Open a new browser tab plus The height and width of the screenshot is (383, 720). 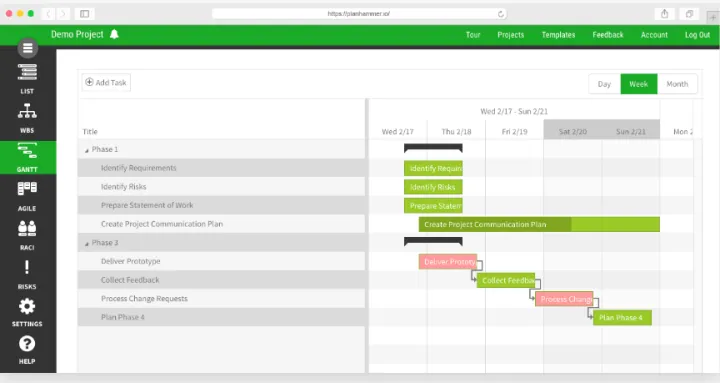[x=713, y=17]
